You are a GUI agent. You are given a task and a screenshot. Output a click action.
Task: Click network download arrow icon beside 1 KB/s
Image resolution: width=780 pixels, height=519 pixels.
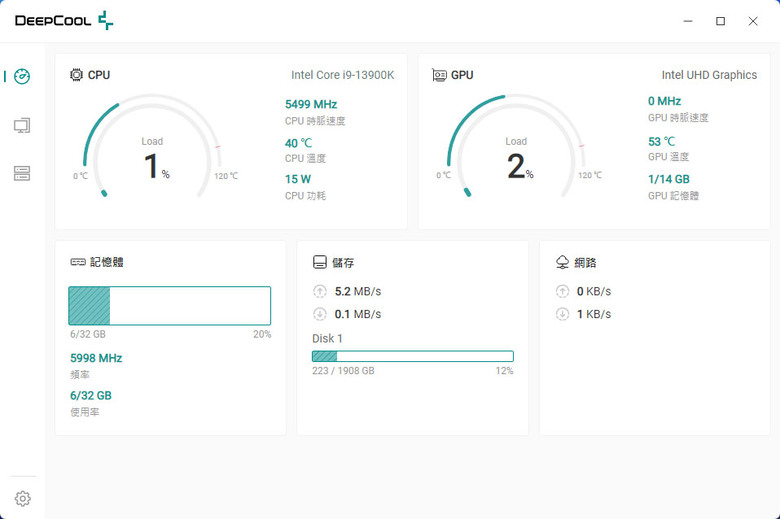click(562, 314)
